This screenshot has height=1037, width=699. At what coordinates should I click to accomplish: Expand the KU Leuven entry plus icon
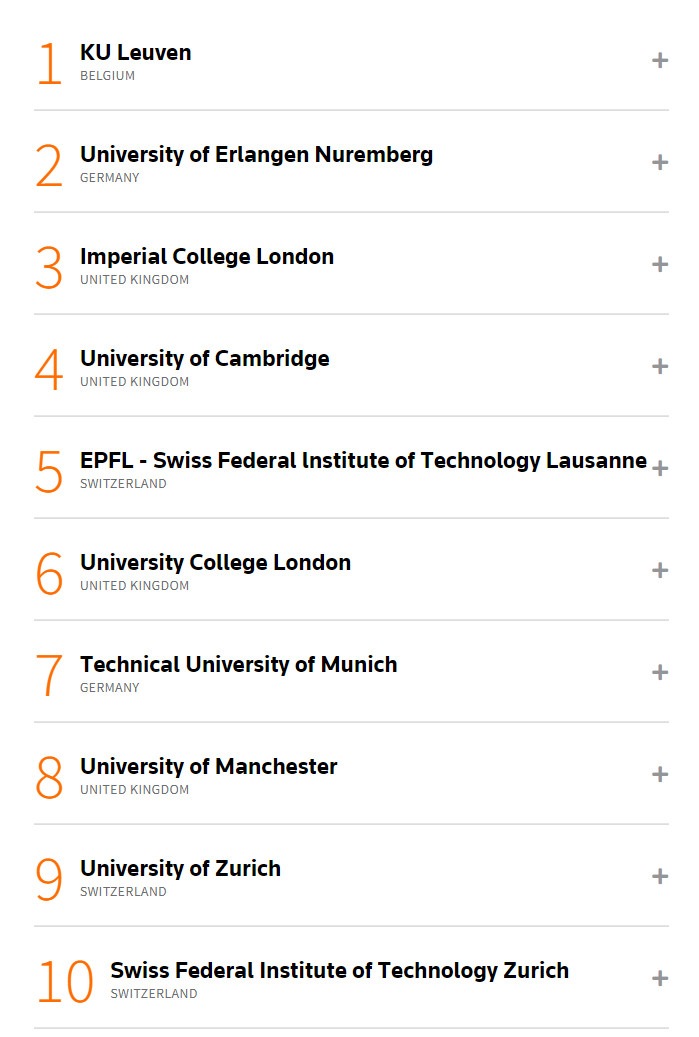point(659,61)
